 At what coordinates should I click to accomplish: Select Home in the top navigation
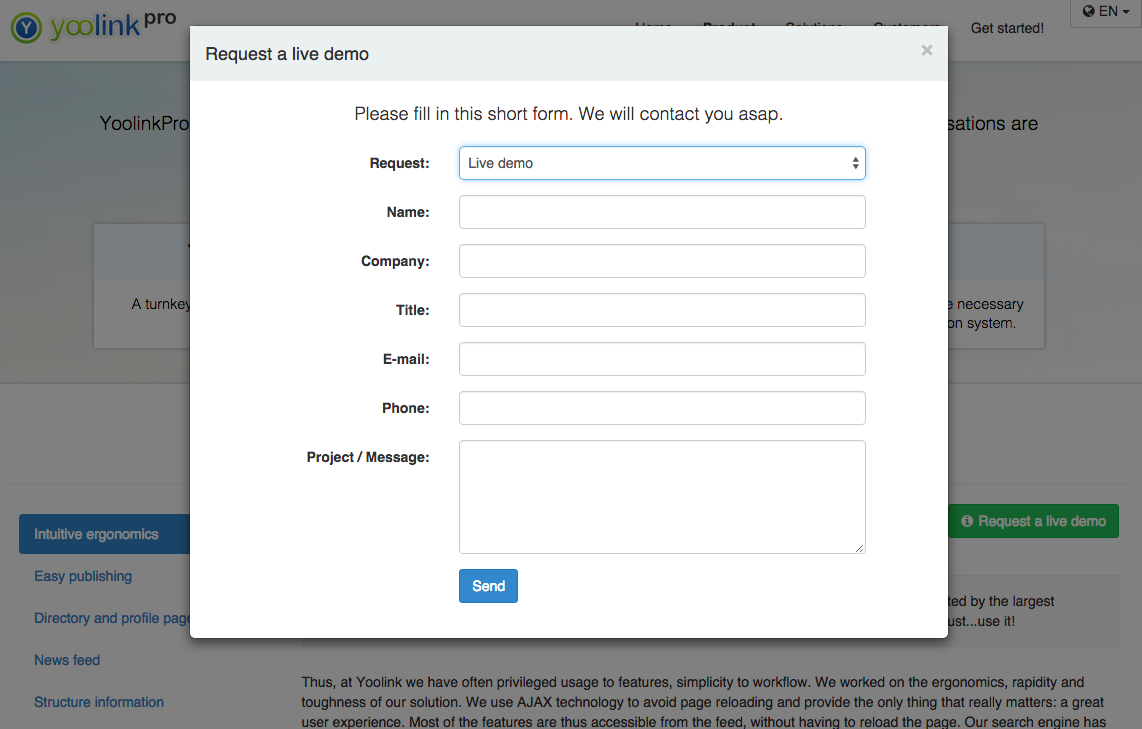653,28
